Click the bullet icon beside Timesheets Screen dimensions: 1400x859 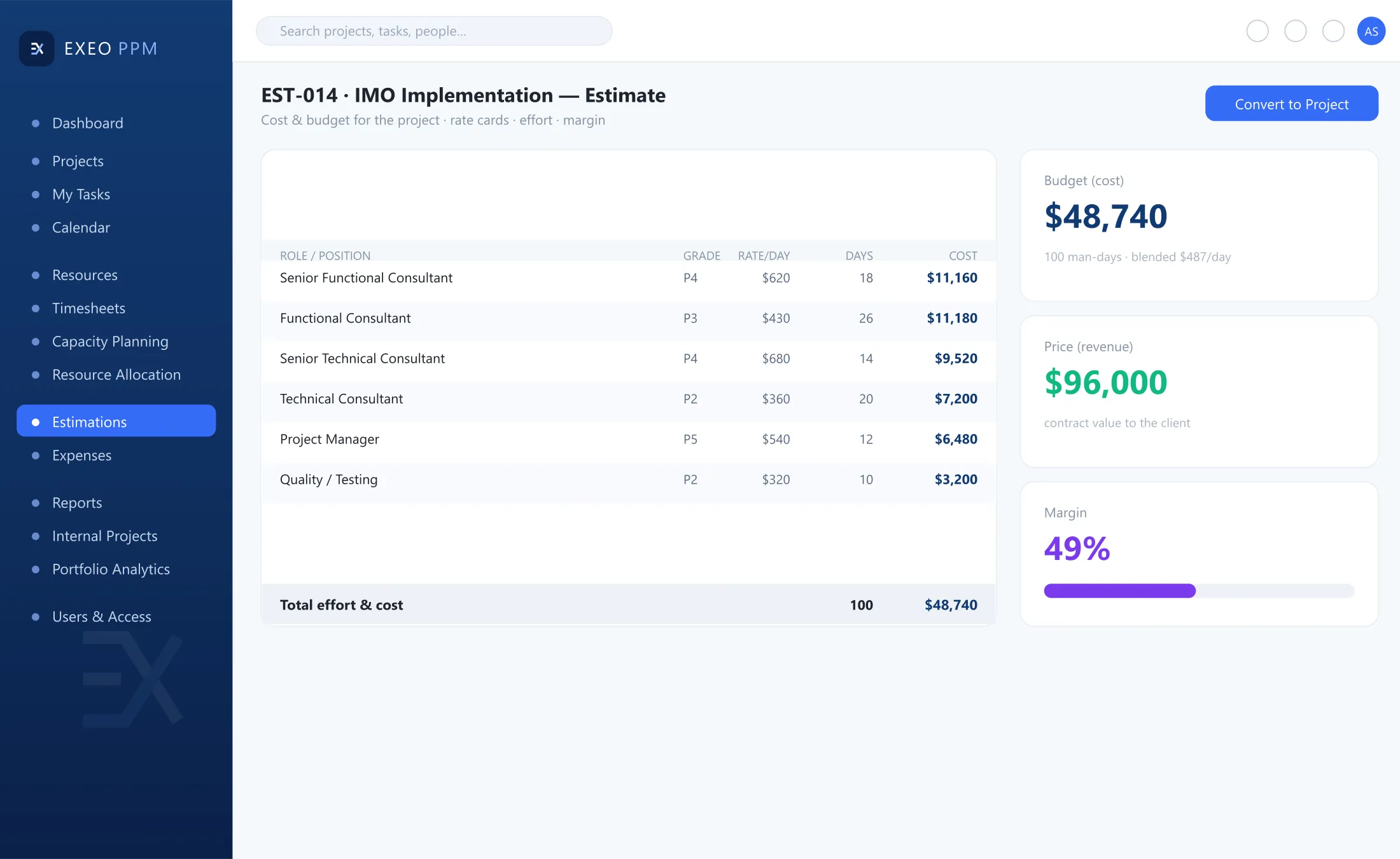[36, 309]
